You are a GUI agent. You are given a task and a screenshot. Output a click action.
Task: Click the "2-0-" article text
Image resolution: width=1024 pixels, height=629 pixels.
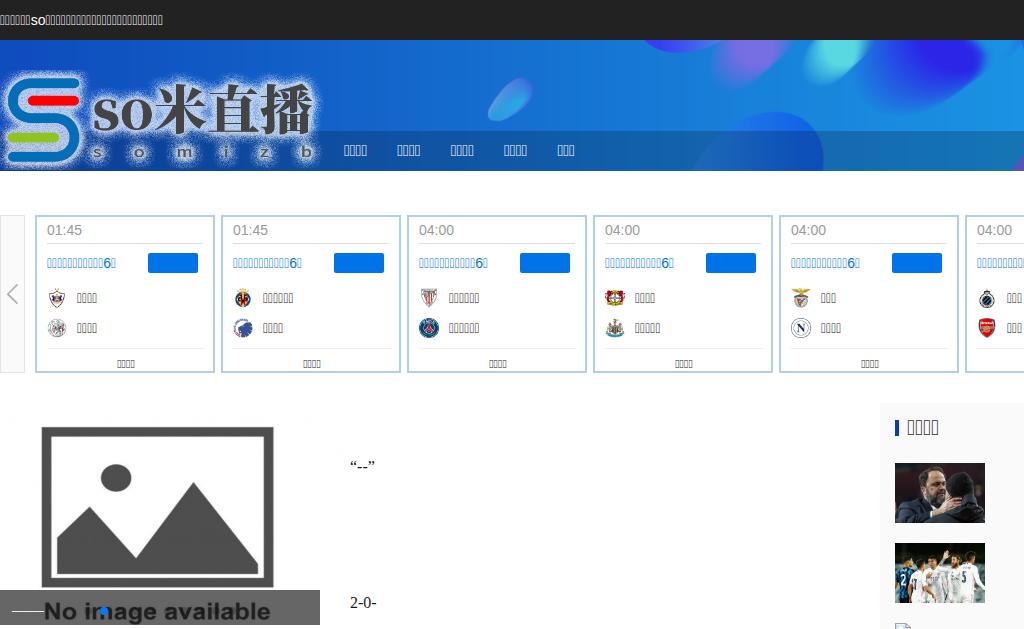pos(363,603)
